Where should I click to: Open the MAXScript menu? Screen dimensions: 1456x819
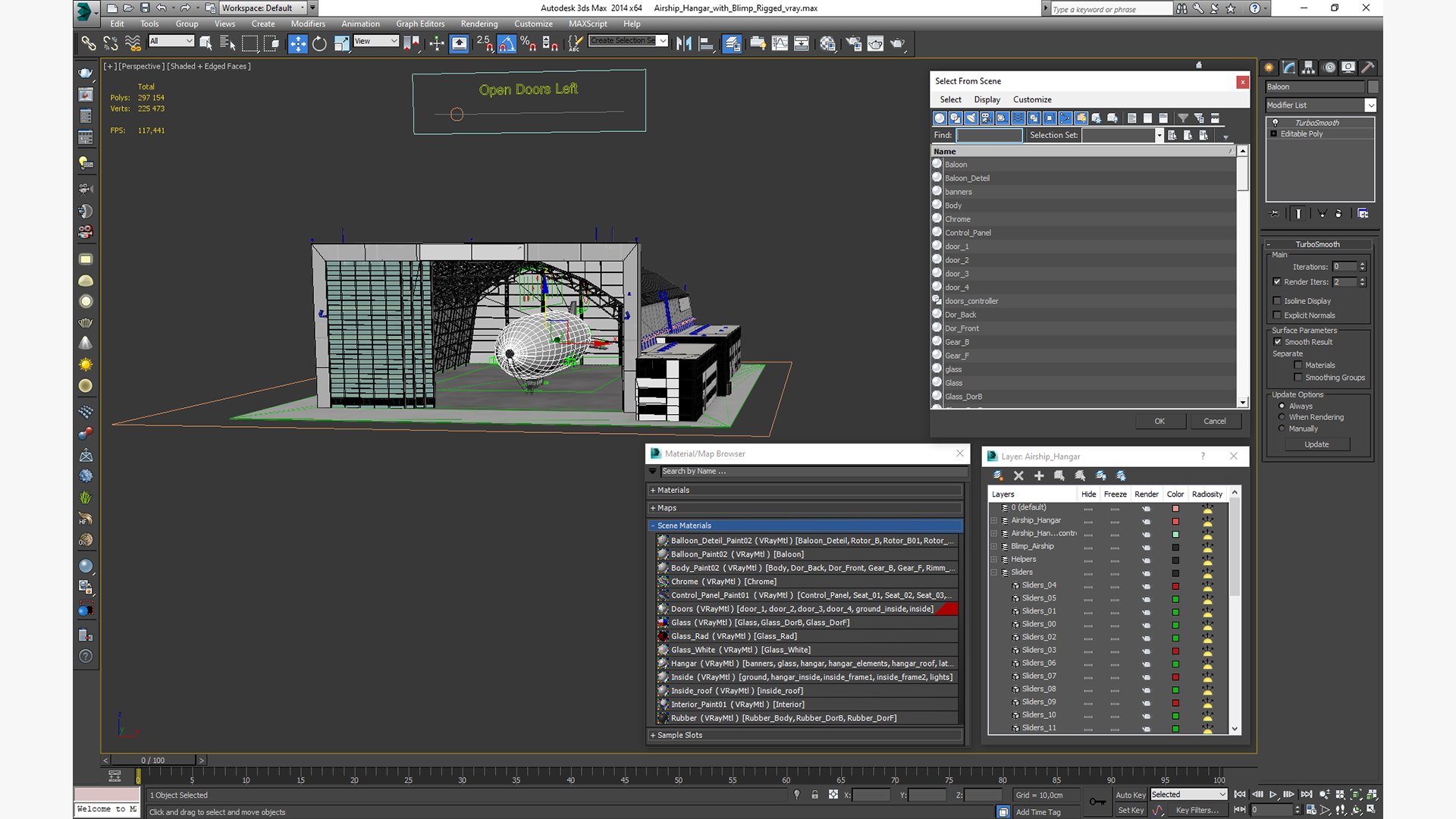(588, 24)
